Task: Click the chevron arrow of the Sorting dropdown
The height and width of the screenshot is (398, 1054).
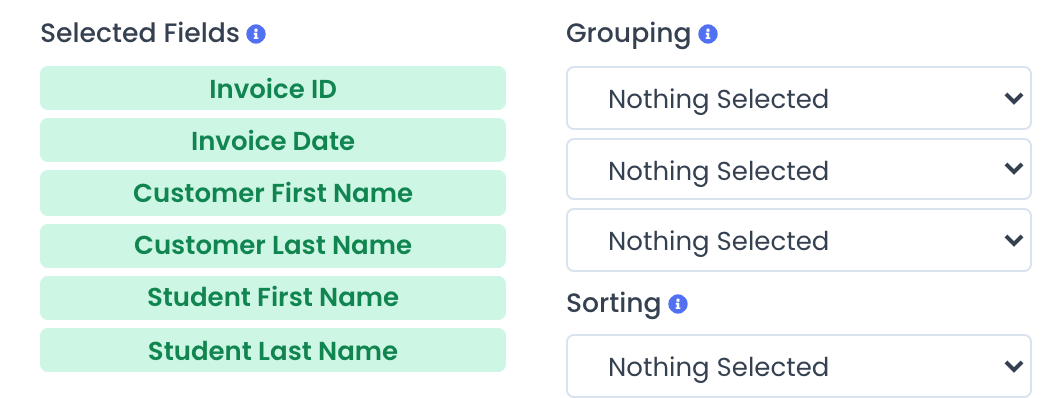Action: pos(1014,366)
